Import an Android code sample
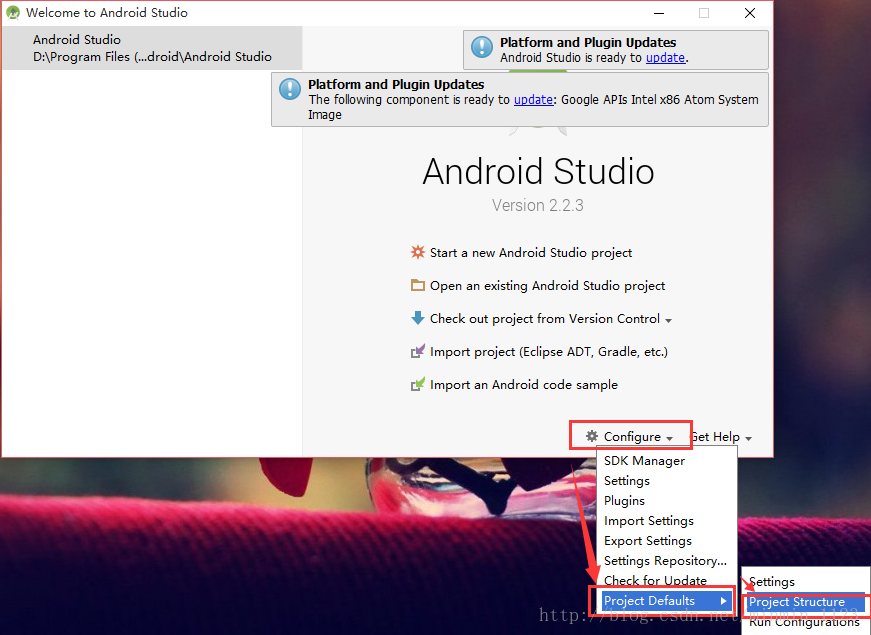Screen dimensions: 871x635 [524, 384]
